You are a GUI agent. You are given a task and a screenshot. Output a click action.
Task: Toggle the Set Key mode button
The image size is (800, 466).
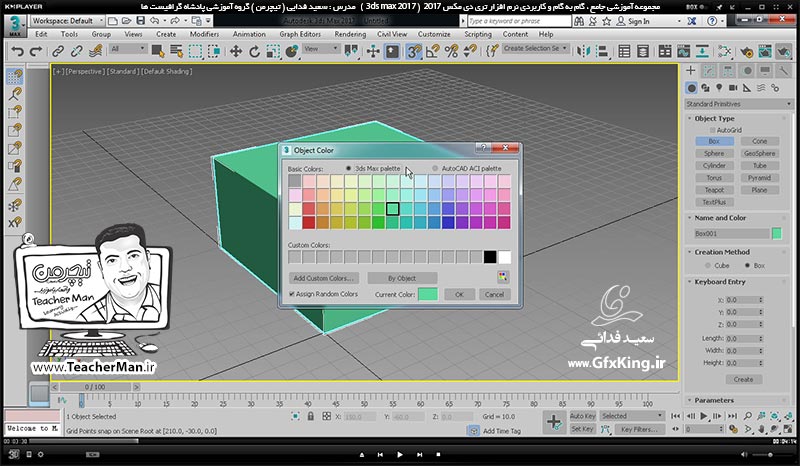coord(583,429)
